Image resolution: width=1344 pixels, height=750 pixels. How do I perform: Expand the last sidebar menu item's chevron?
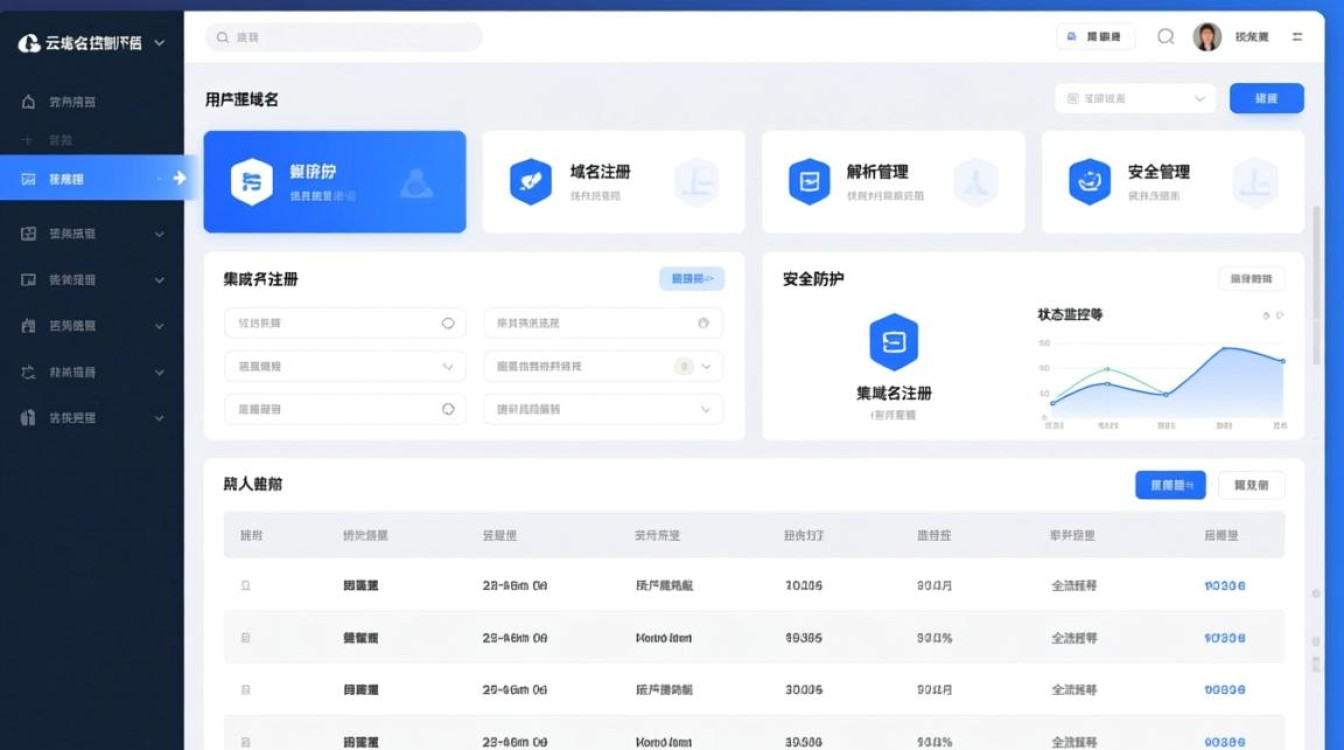pyautogui.click(x=160, y=418)
